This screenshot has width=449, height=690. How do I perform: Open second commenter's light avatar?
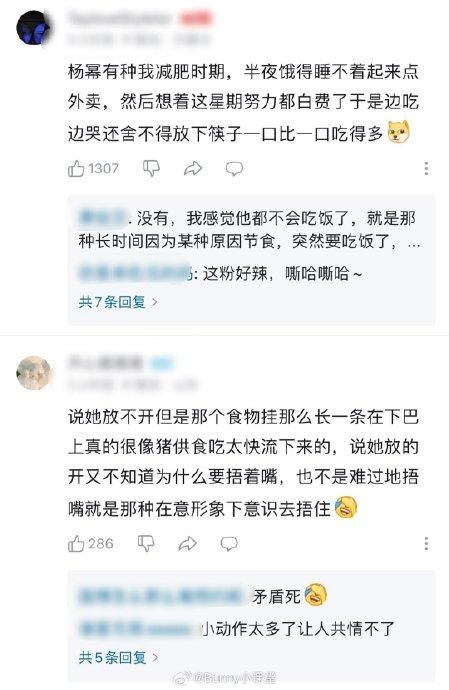tap(33, 373)
